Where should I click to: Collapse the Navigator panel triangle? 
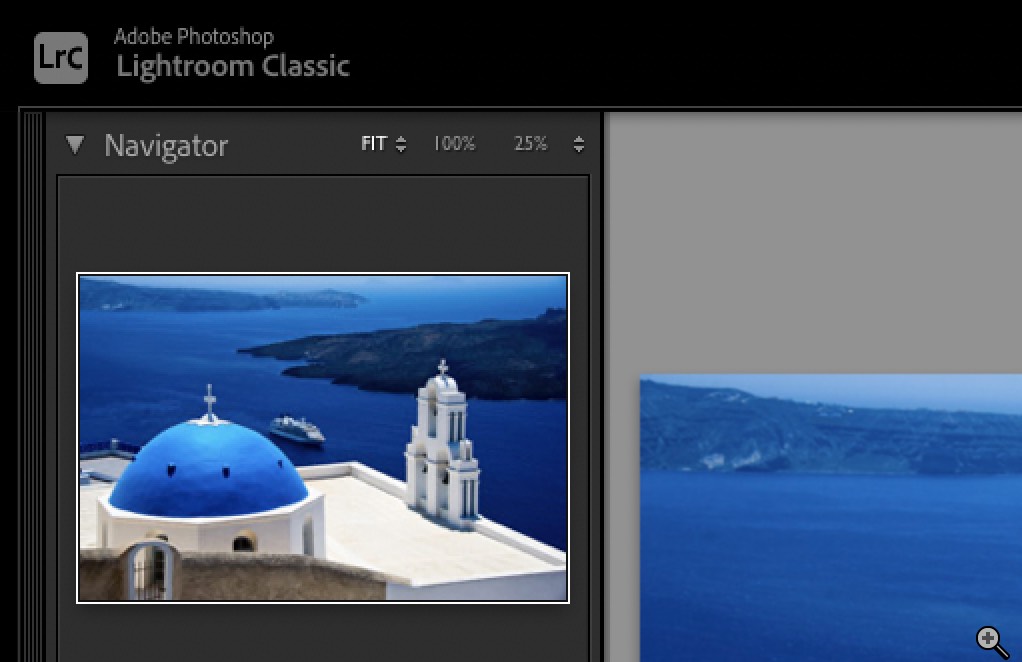pyautogui.click(x=75, y=145)
